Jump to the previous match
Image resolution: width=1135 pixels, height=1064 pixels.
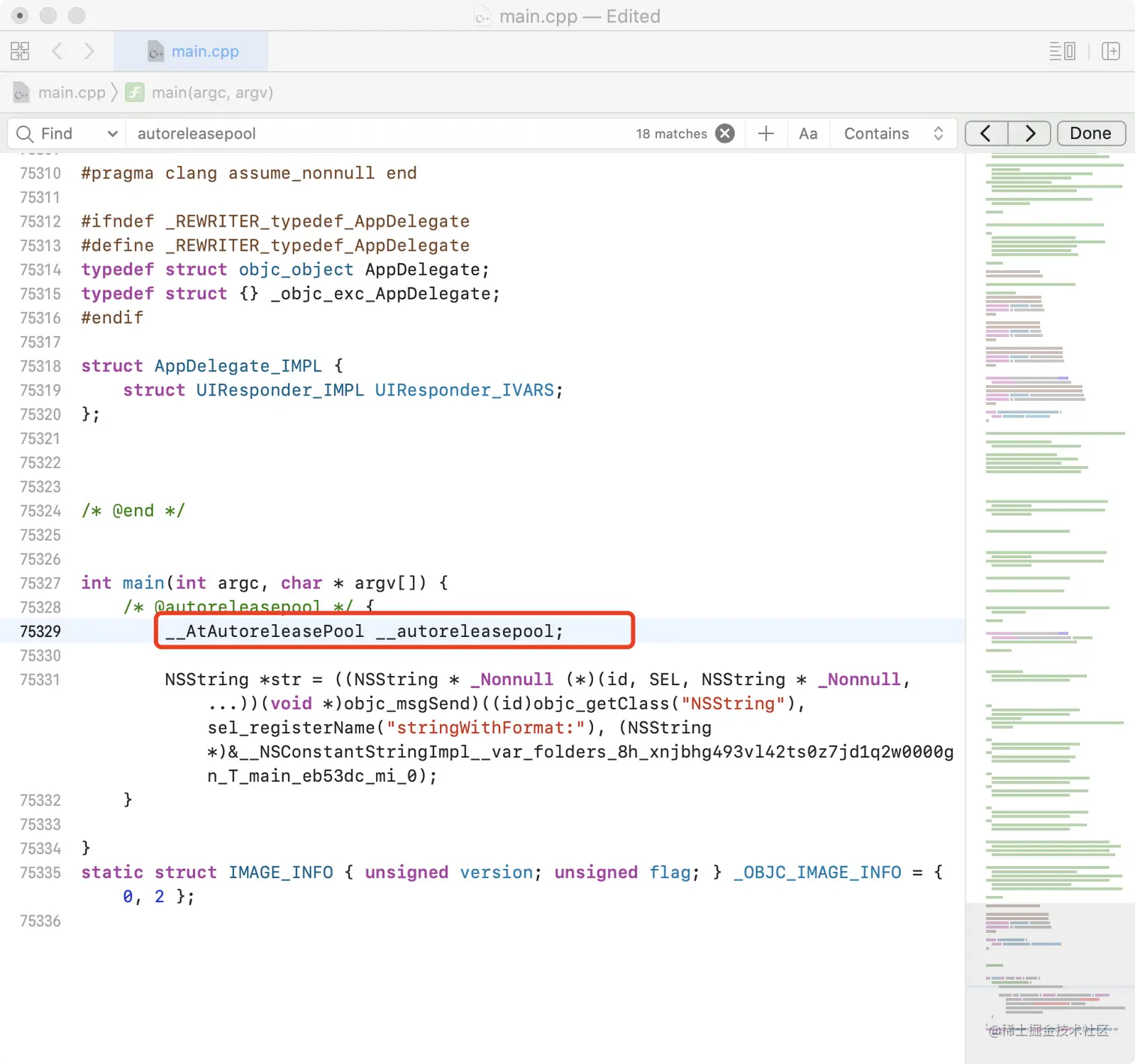(x=986, y=134)
